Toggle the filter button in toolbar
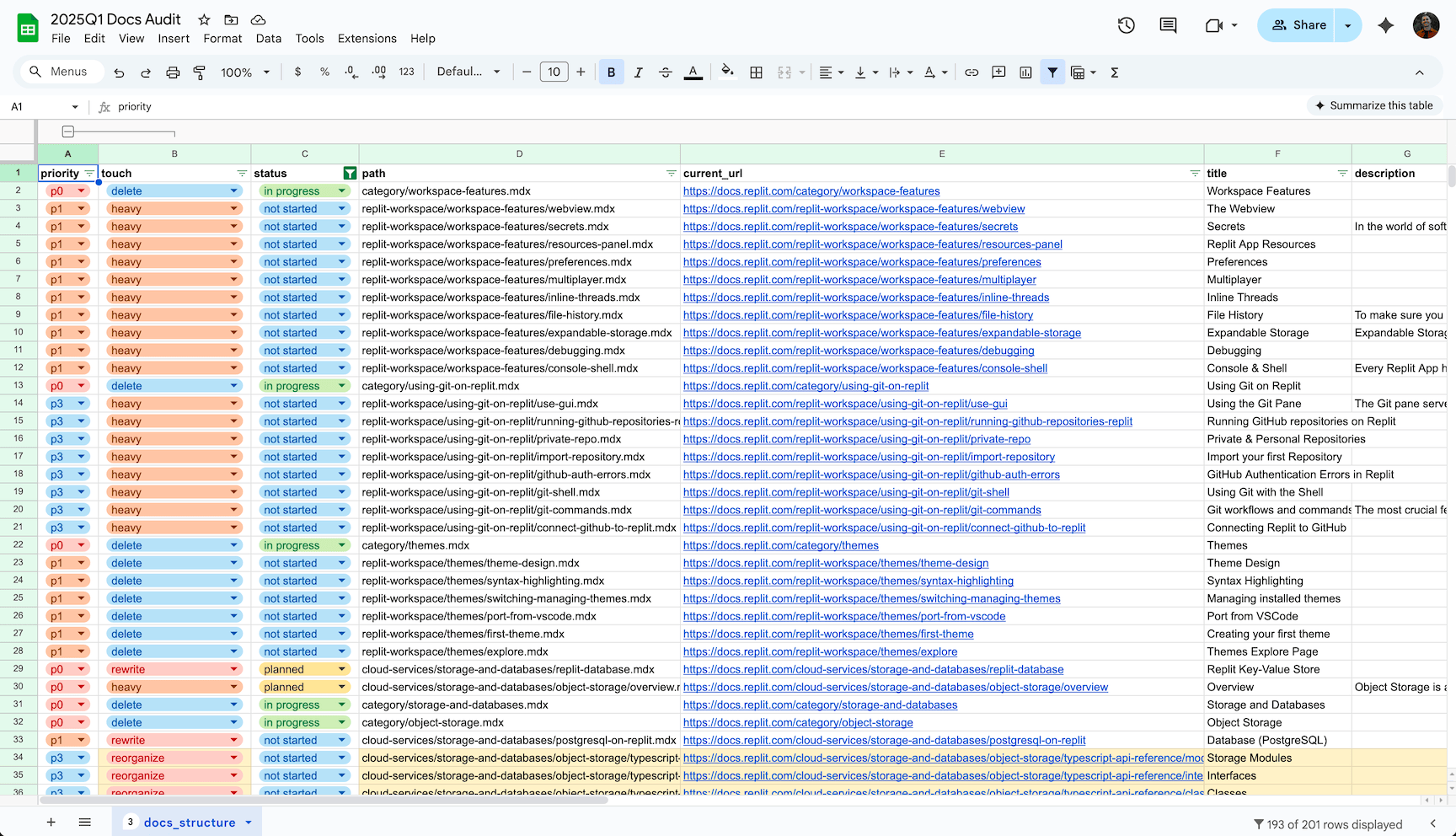 1052,72
